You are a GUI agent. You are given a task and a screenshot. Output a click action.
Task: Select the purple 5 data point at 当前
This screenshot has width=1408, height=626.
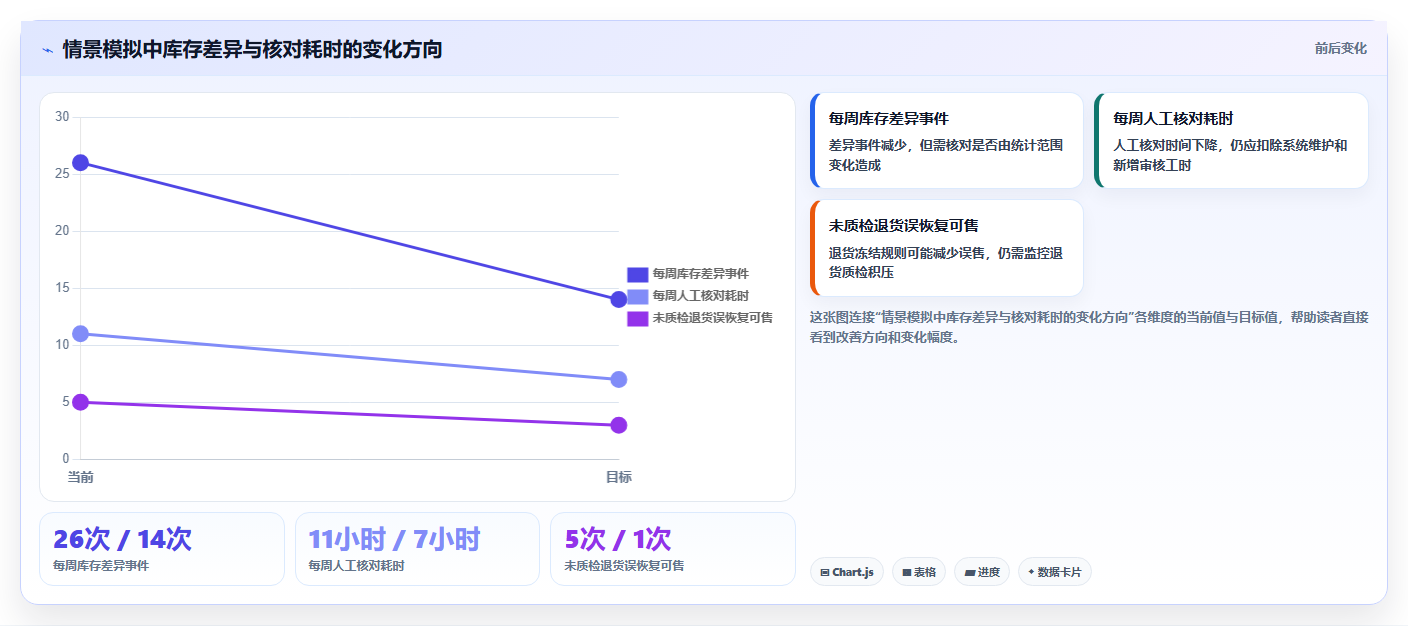[81, 402]
